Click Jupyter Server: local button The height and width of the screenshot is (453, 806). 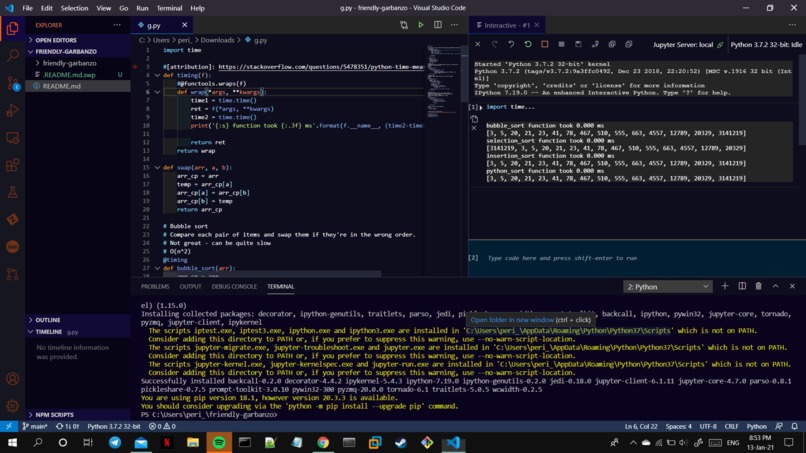[688, 45]
